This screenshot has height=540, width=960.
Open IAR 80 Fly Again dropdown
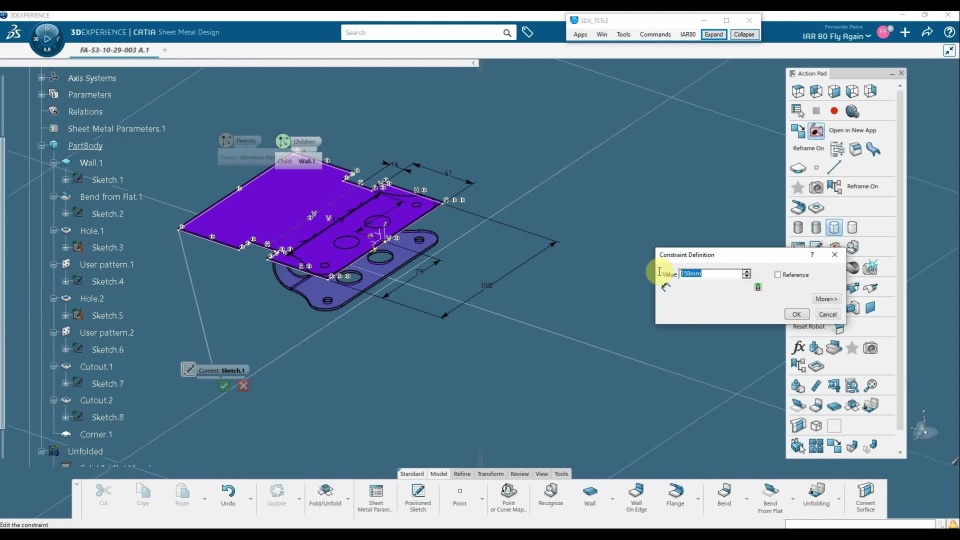[x=836, y=36]
